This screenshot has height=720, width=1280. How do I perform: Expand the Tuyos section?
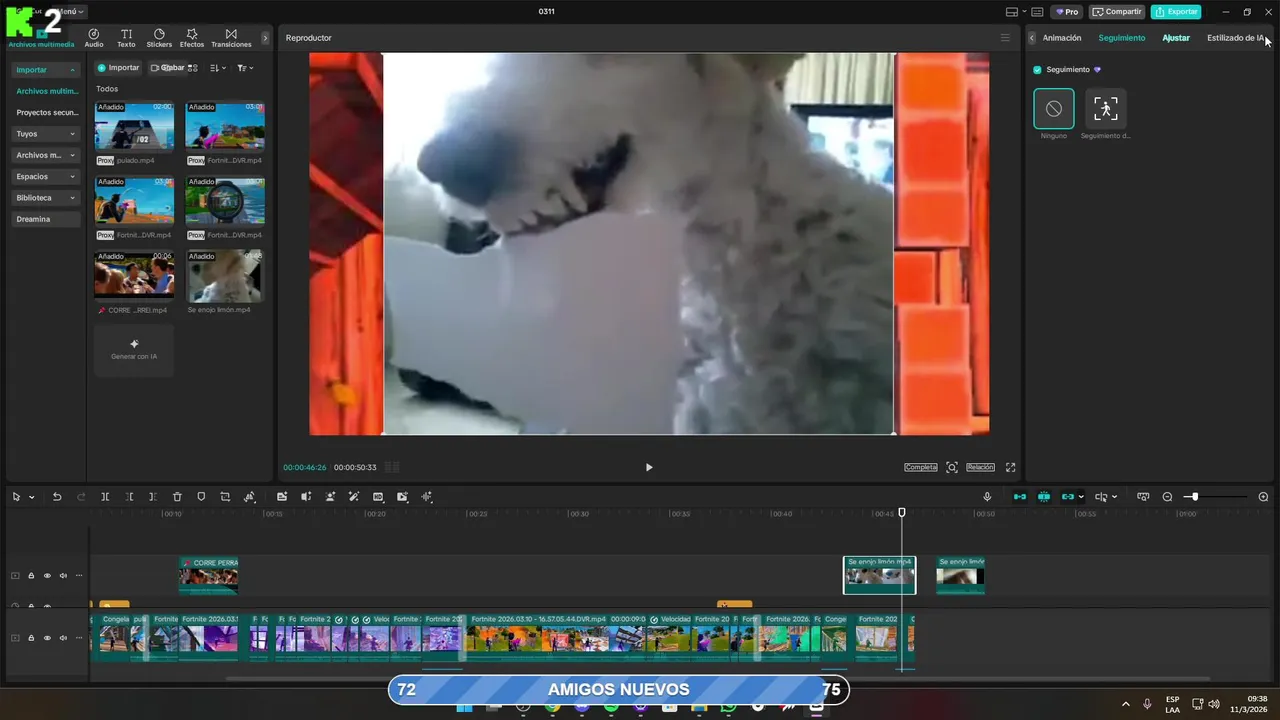72,134
